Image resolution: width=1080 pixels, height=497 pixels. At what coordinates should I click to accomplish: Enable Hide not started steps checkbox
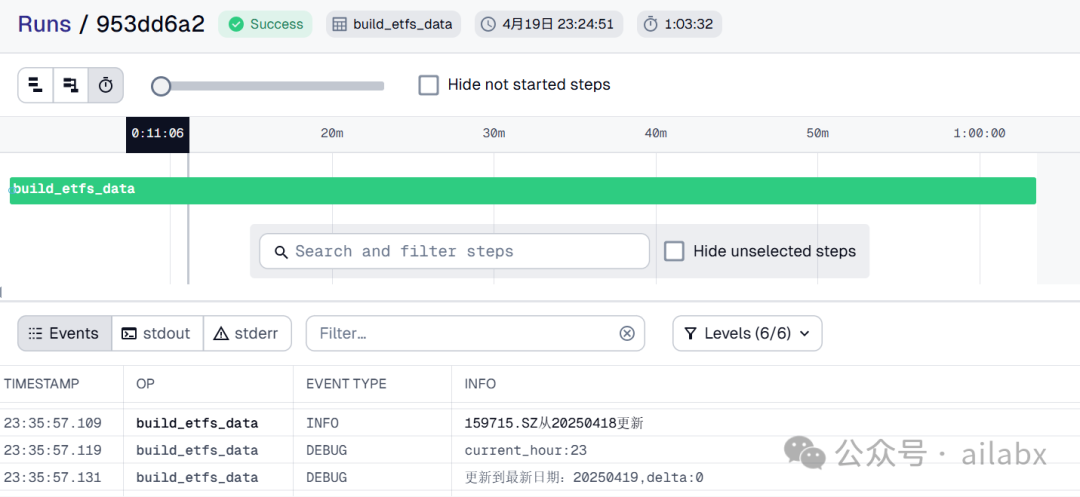point(429,85)
